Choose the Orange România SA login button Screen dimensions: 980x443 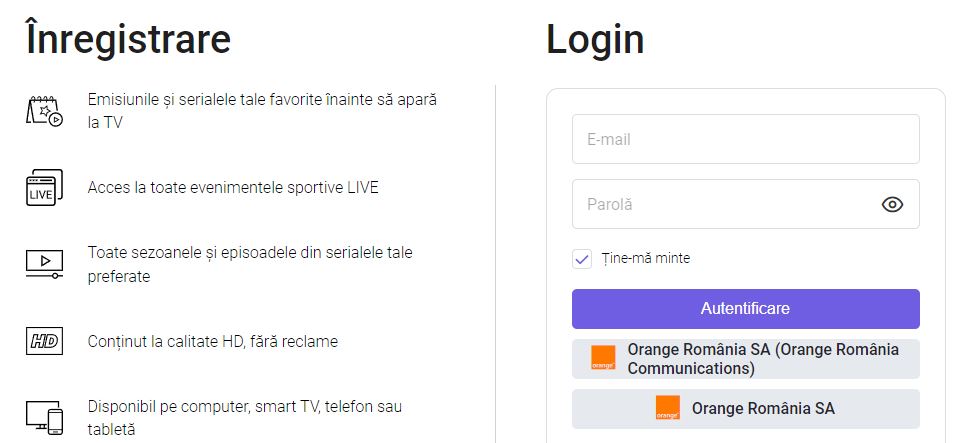pyautogui.click(x=762, y=408)
